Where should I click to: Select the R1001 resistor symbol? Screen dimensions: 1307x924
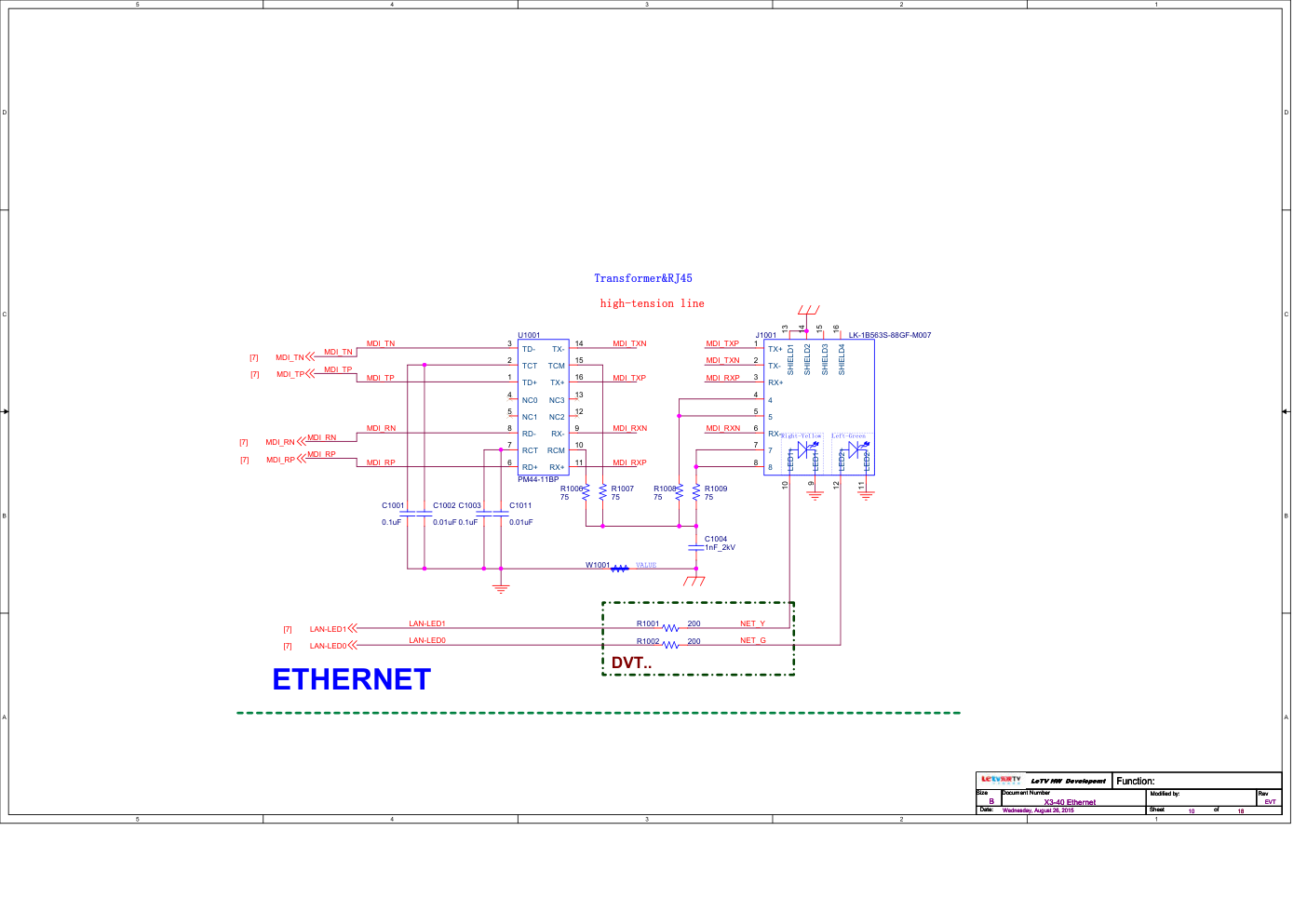(x=670, y=628)
